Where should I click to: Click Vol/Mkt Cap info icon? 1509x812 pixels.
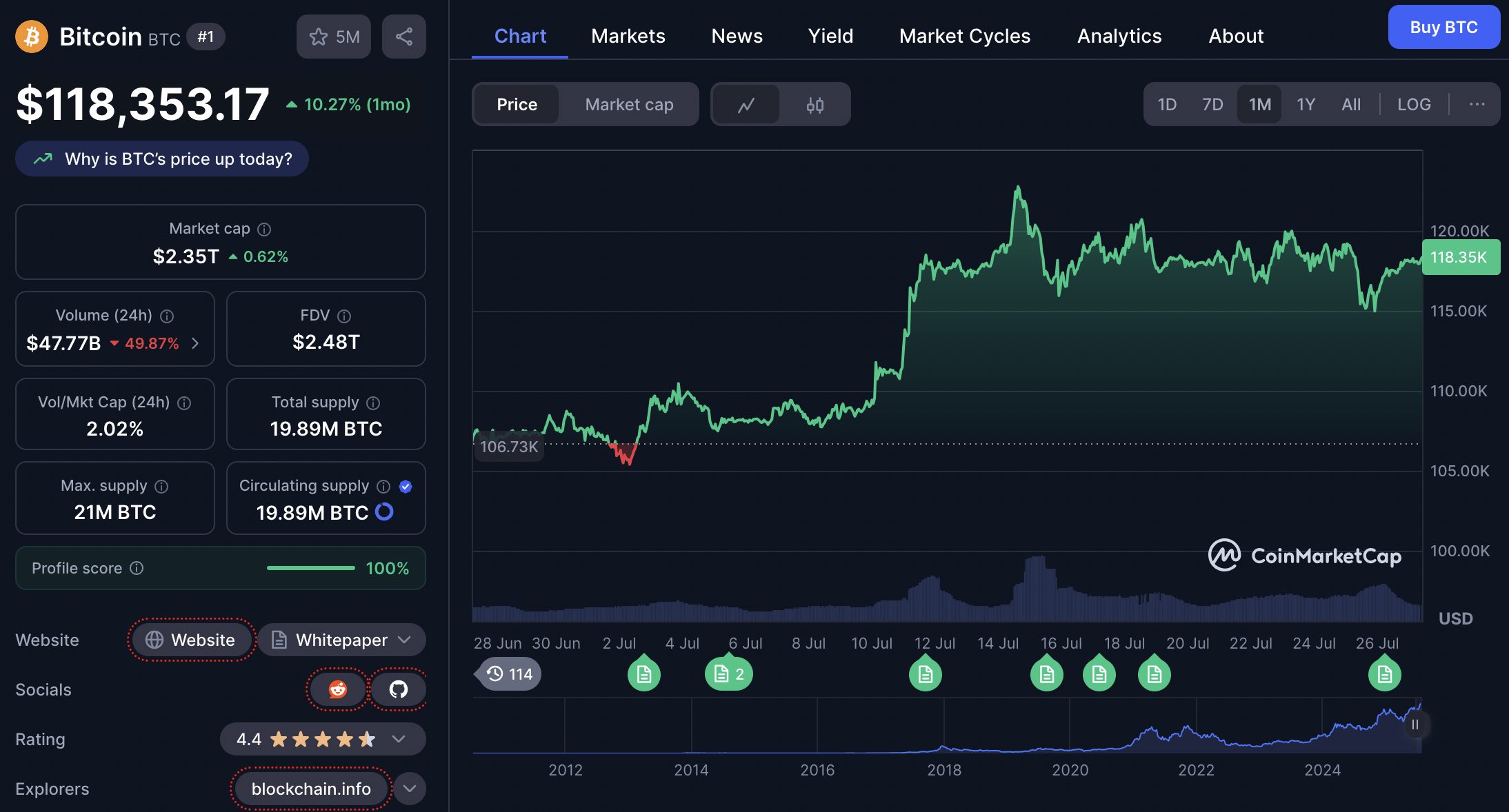(x=184, y=403)
